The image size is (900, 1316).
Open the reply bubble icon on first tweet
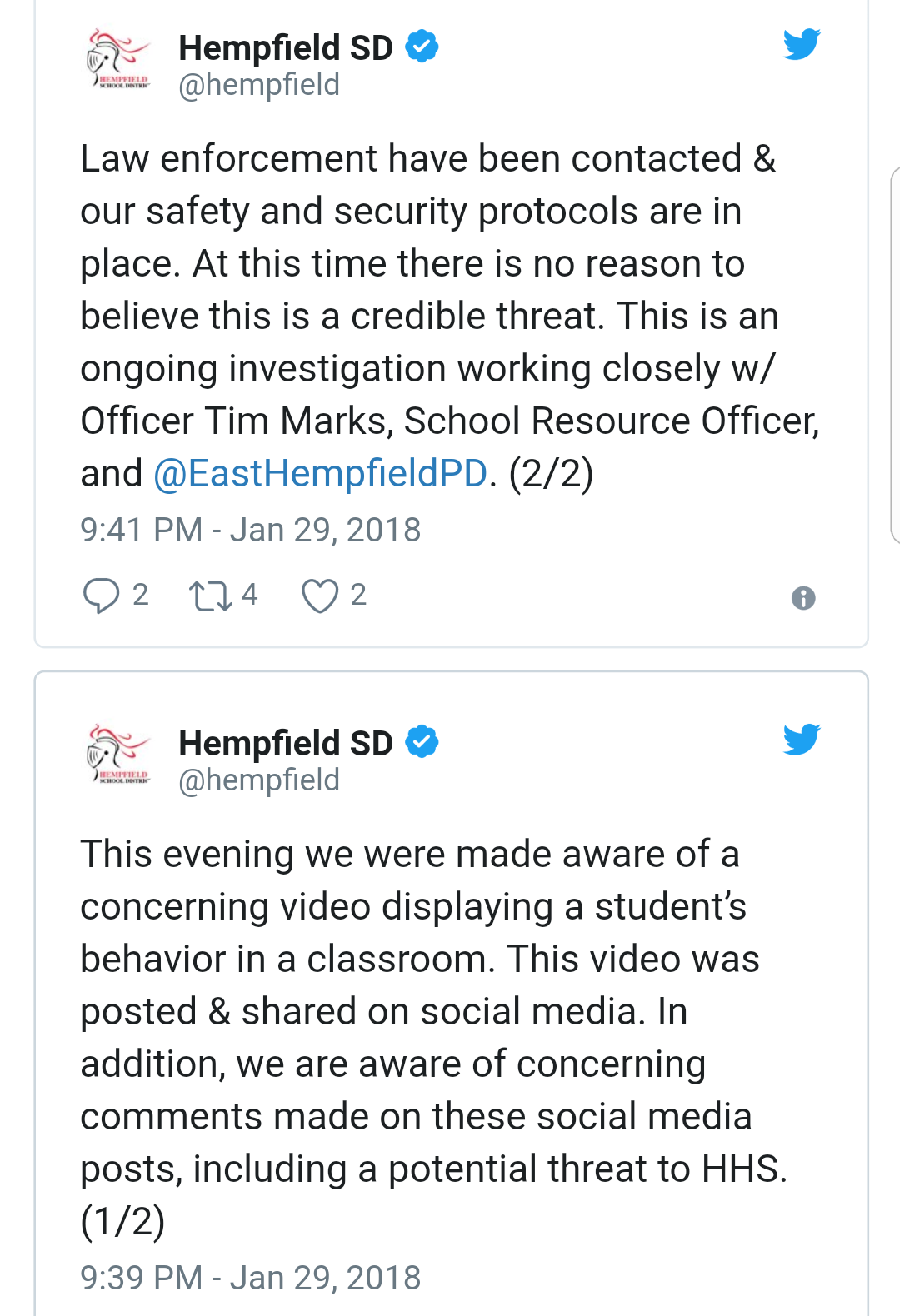coord(101,596)
